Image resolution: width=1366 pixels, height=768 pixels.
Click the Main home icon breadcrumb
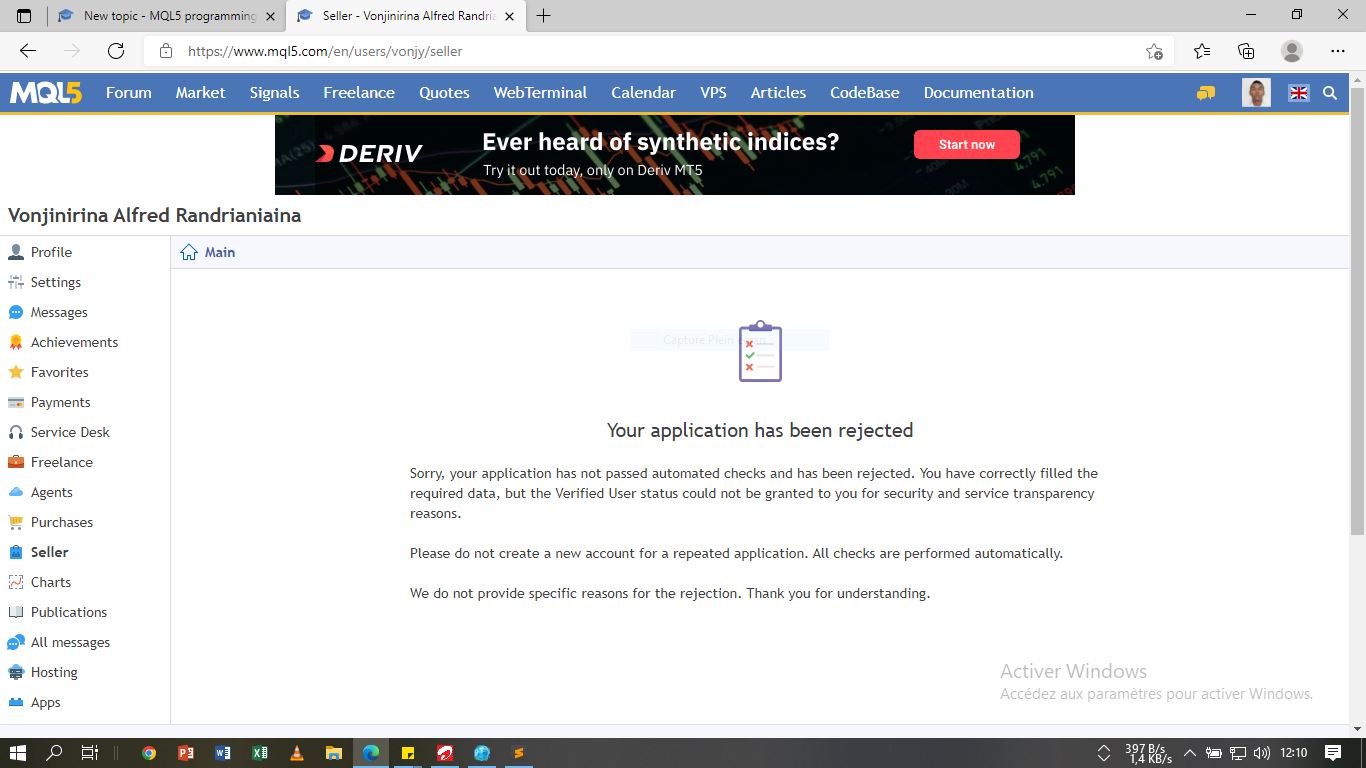(x=189, y=252)
